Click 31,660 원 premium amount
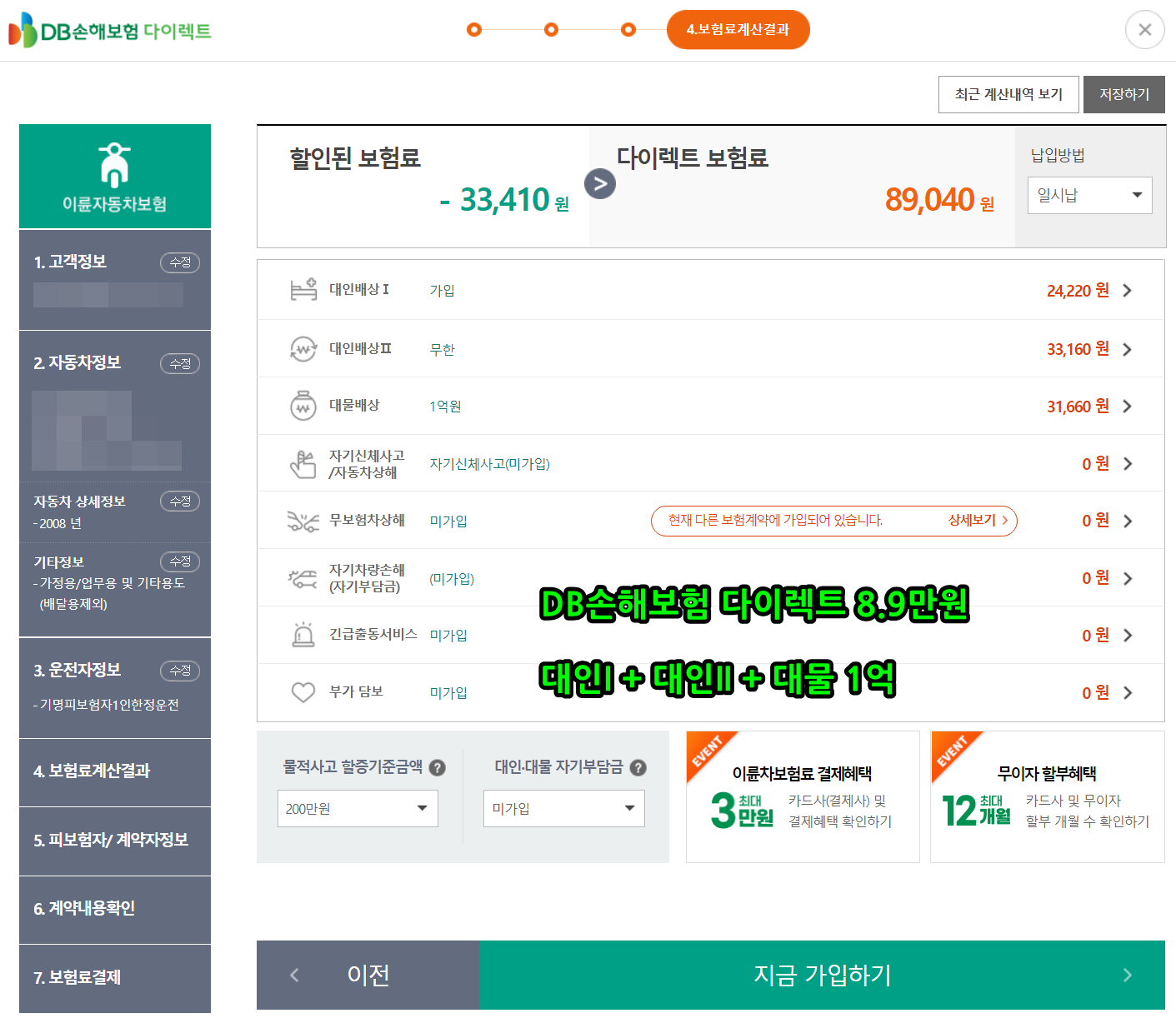The image size is (1176, 1018). tap(1078, 407)
